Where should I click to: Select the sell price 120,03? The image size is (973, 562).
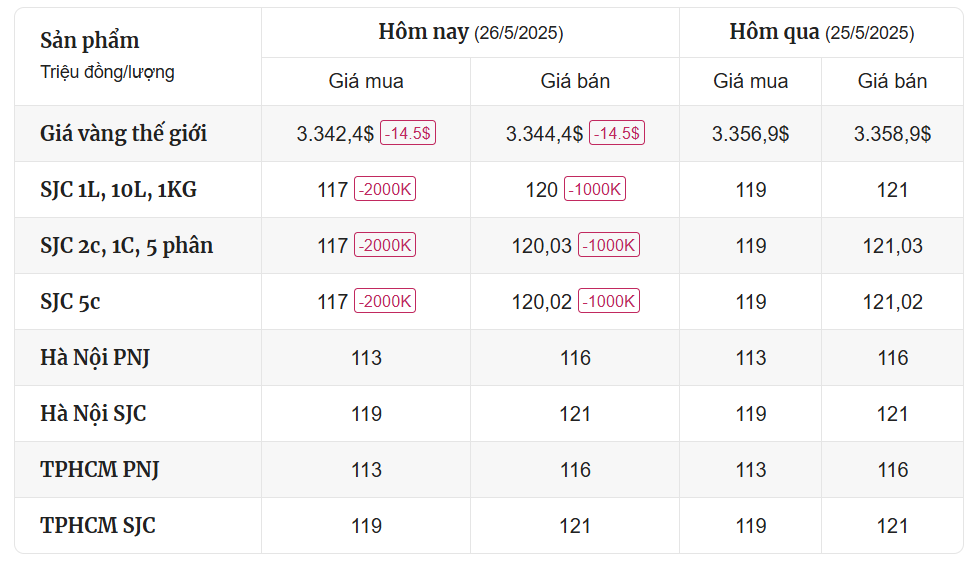click(542, 246)
